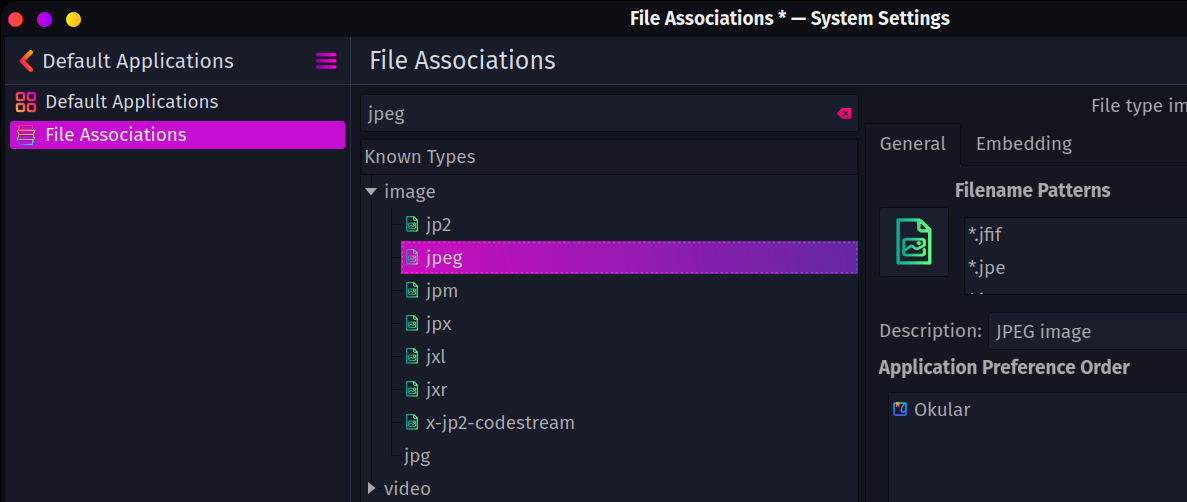
Task: Clear the jpeg search field text
Action: click(844, 114)
